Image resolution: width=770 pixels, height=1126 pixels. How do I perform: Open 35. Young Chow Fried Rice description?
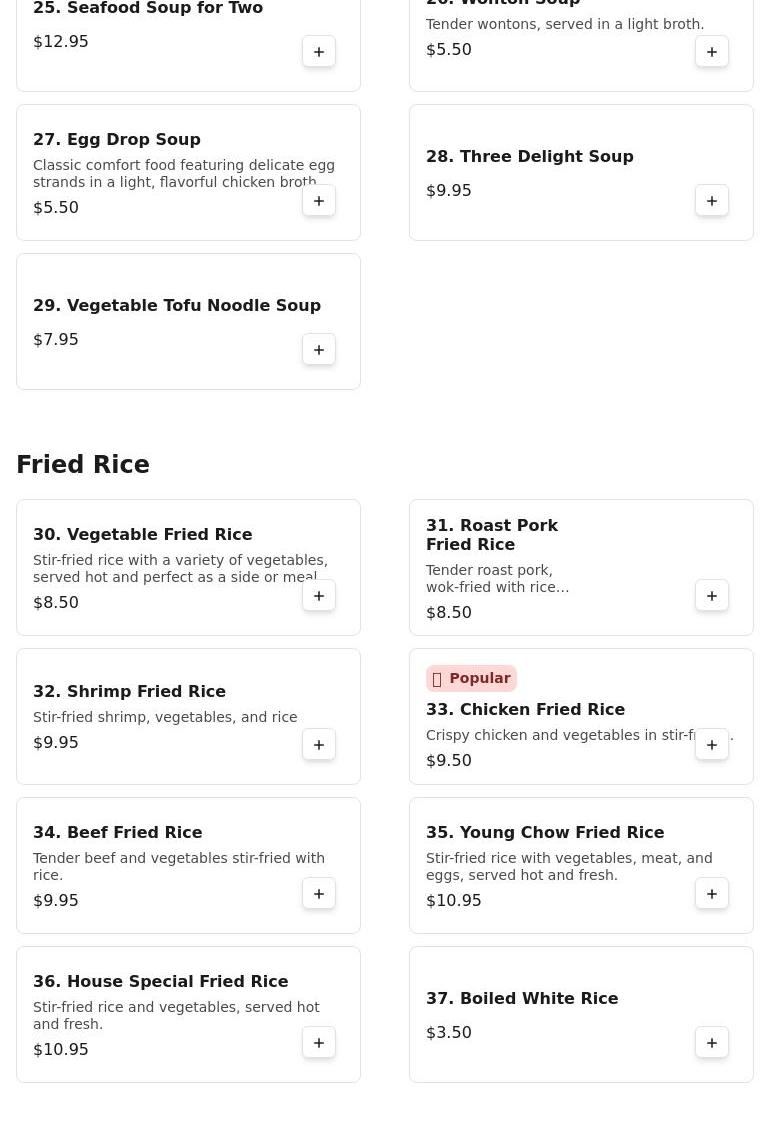point(568,866)
